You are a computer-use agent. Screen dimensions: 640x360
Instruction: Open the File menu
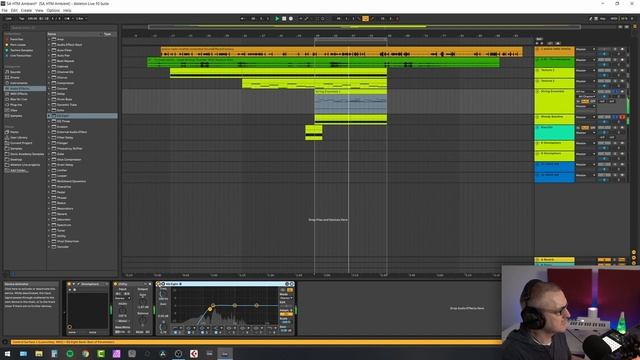click(x=4, y=10)
